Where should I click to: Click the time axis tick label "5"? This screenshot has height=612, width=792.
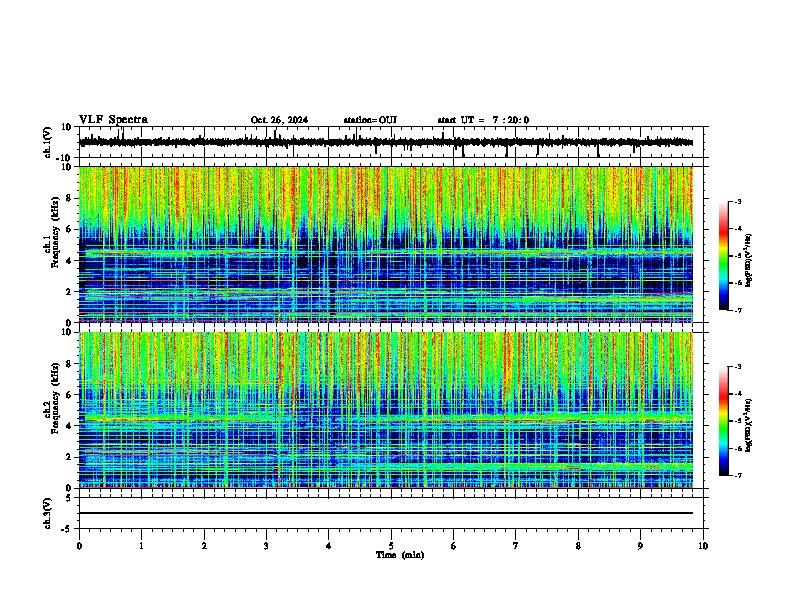391,546
